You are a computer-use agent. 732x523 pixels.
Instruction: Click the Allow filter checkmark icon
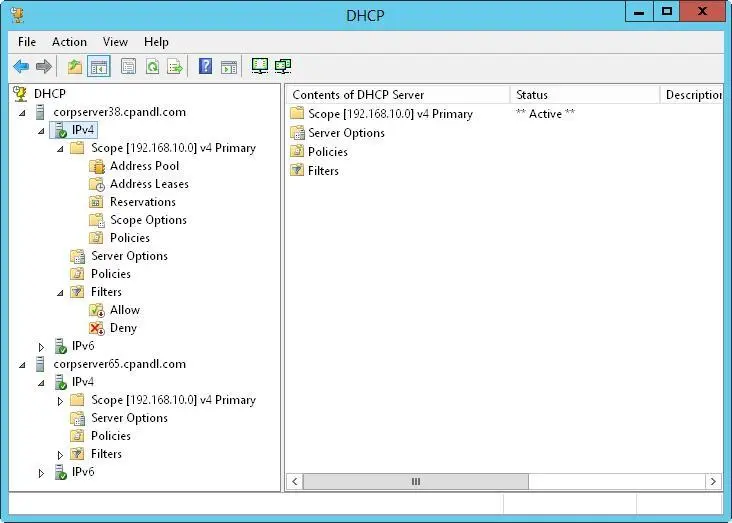click(97, 310)
